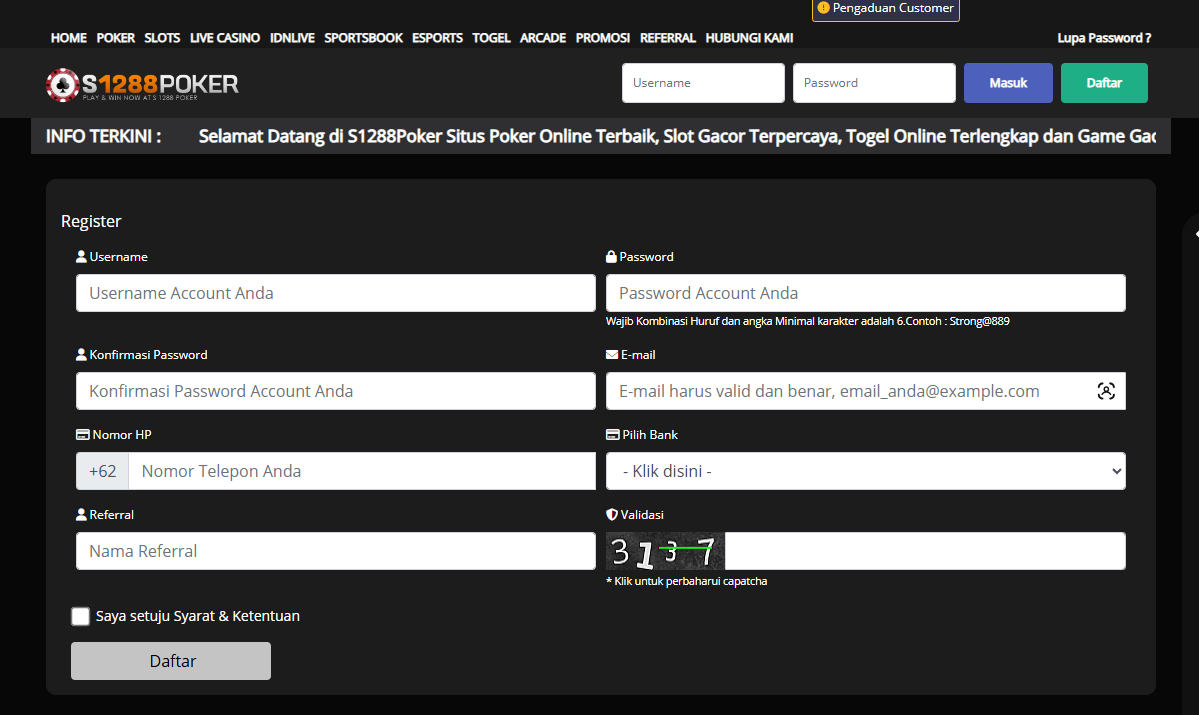
Task: Open the SLOTS menu item
Action: click(x=162, y=37)
